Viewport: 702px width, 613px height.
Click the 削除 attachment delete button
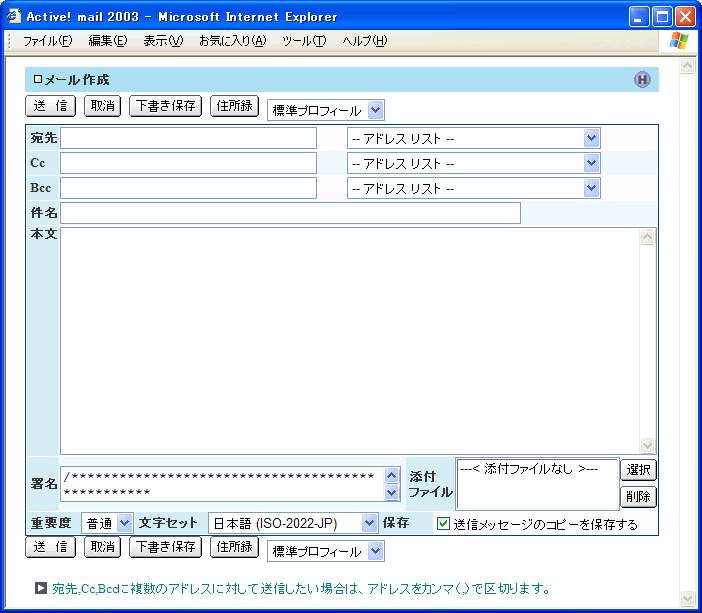click(x=638, y=497)
